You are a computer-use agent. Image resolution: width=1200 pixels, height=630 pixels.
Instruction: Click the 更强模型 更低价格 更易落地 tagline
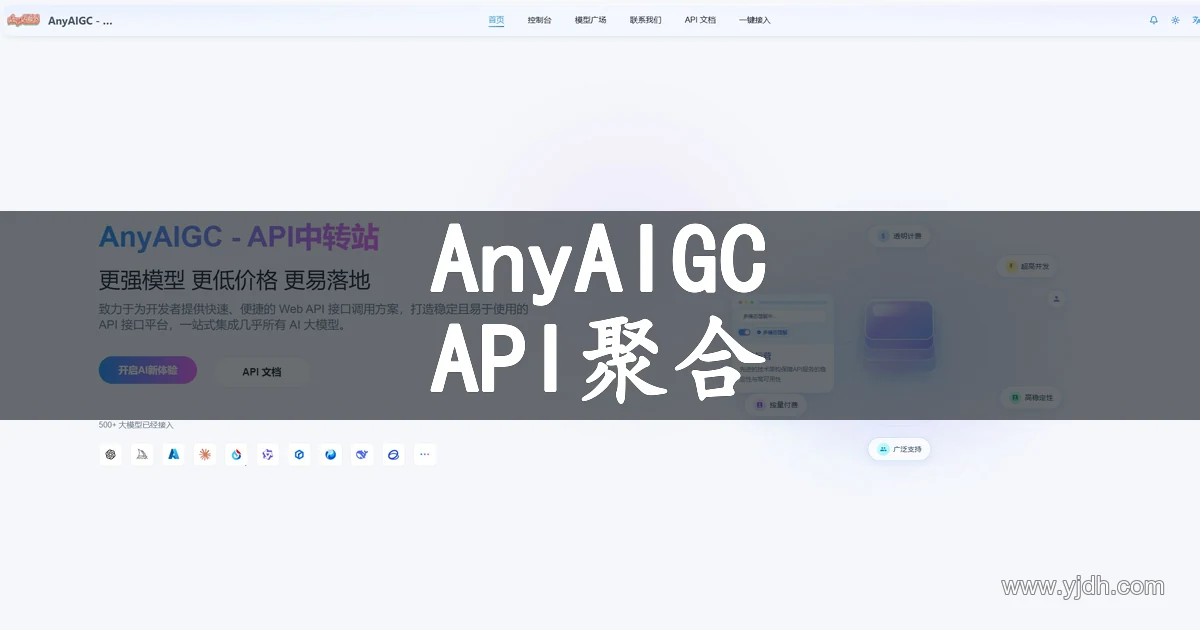(x=234, y=280)
